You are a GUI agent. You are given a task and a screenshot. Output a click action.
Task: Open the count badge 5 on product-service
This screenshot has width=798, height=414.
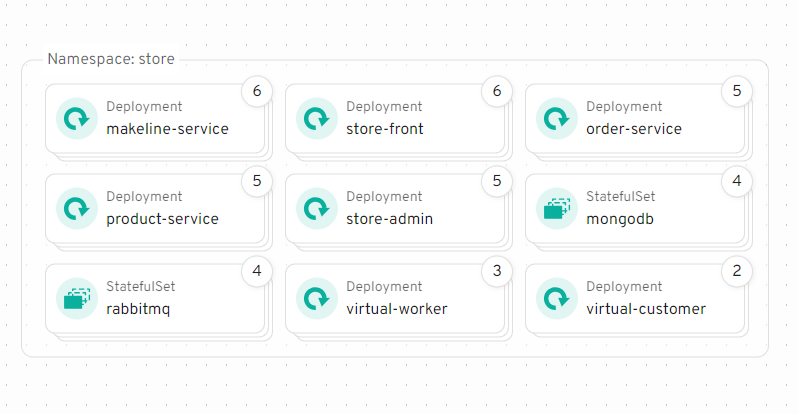point(257,181)
